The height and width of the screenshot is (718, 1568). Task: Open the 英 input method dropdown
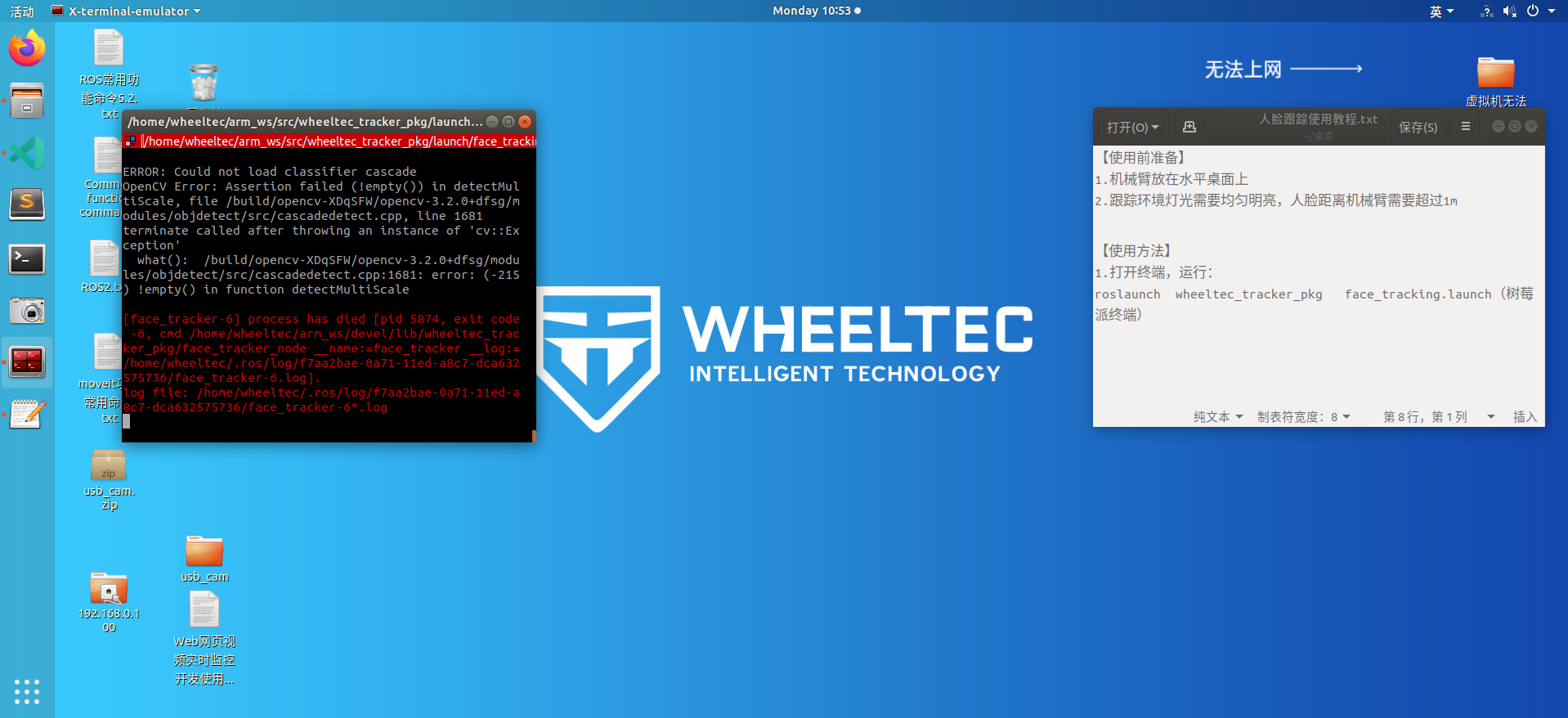pos(1441,11)
